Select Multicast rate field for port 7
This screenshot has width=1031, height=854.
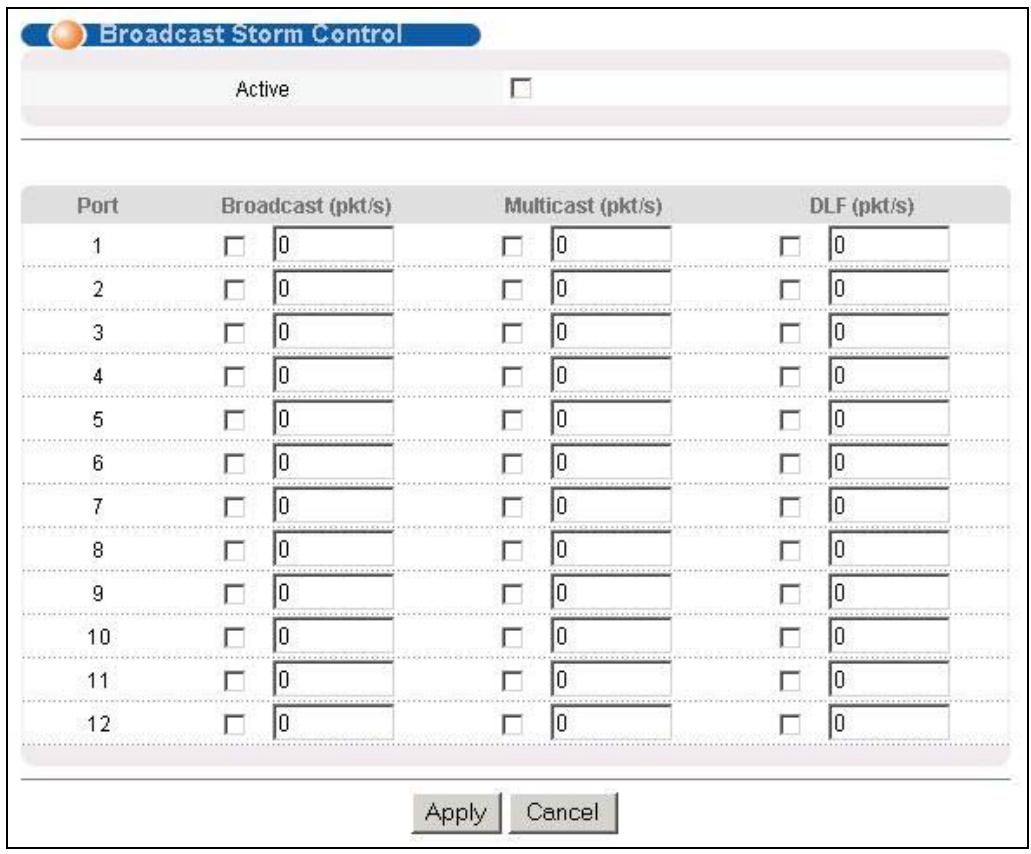611,505
